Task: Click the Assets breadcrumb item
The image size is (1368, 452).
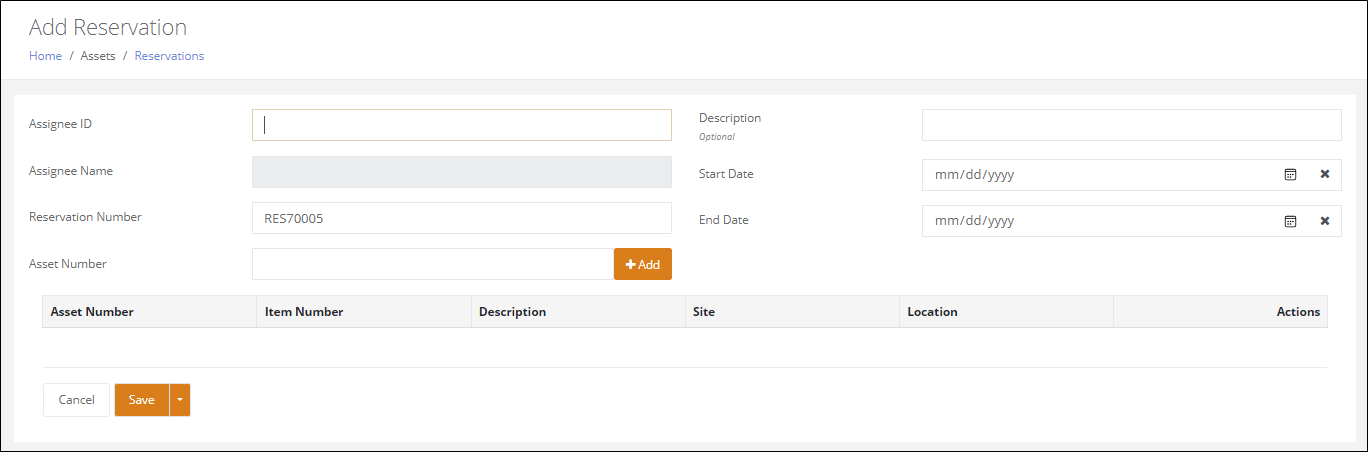Action: point(98,56)
